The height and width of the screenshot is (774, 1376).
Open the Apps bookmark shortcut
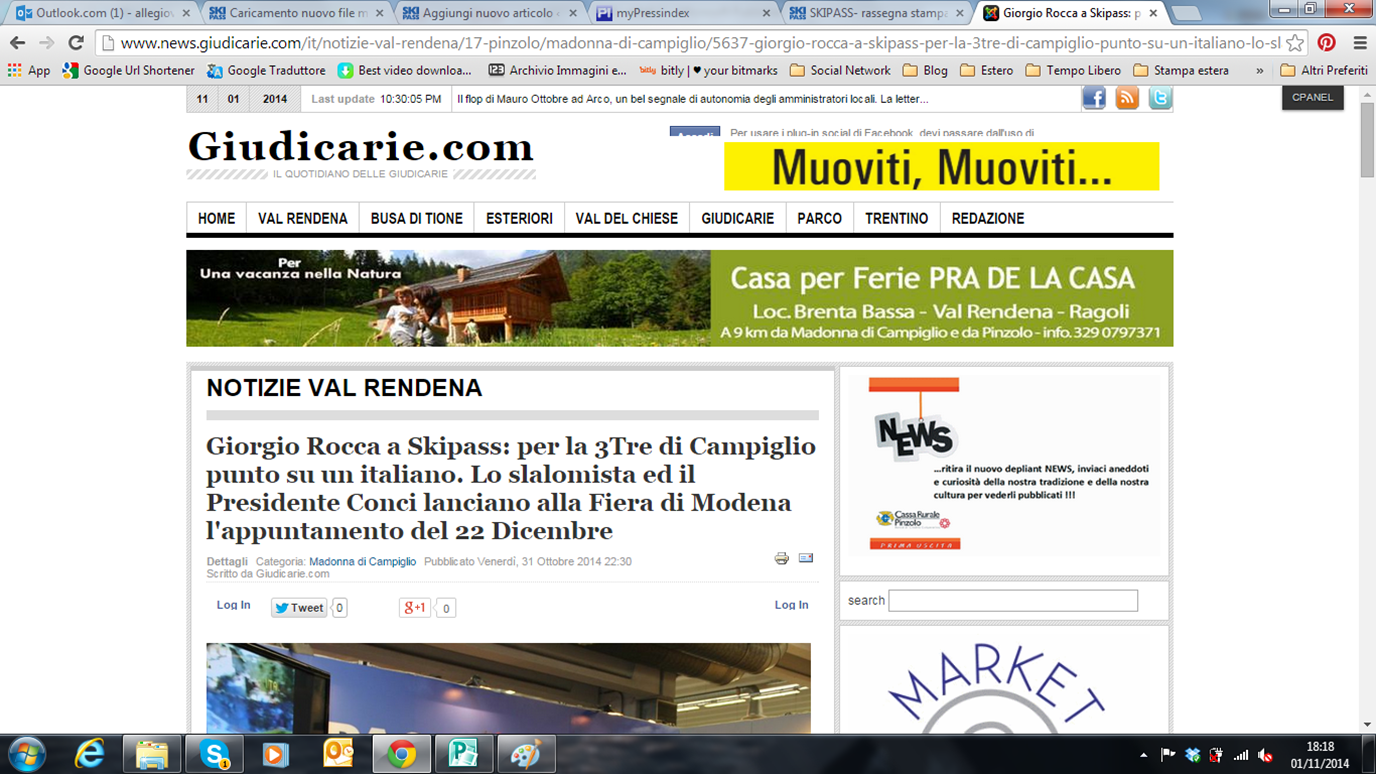click(28, 71)
